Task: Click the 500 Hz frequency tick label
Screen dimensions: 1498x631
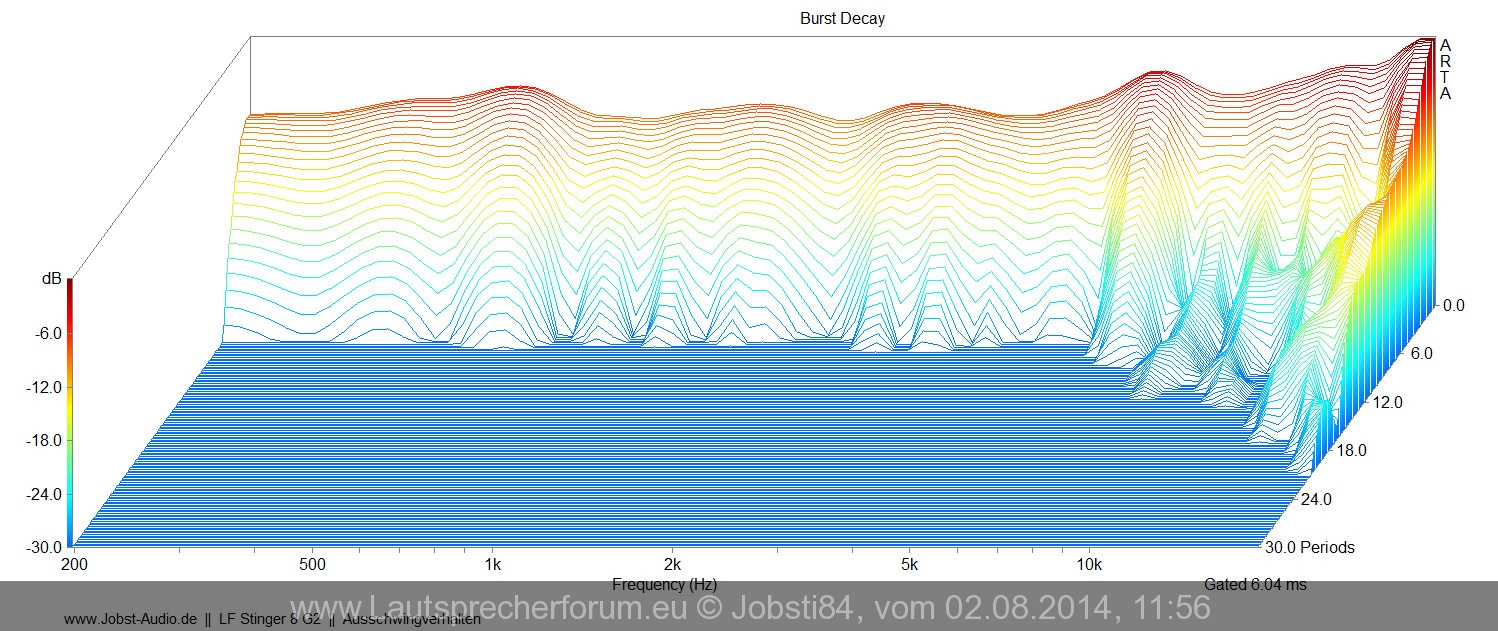Action: coord(312,565)
